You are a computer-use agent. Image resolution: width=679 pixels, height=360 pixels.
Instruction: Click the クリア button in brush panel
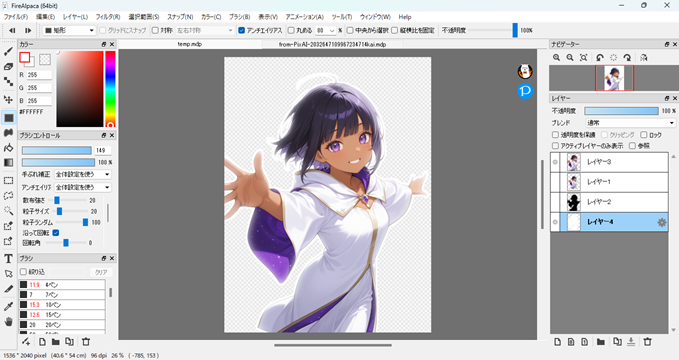(x=101, y=272)
